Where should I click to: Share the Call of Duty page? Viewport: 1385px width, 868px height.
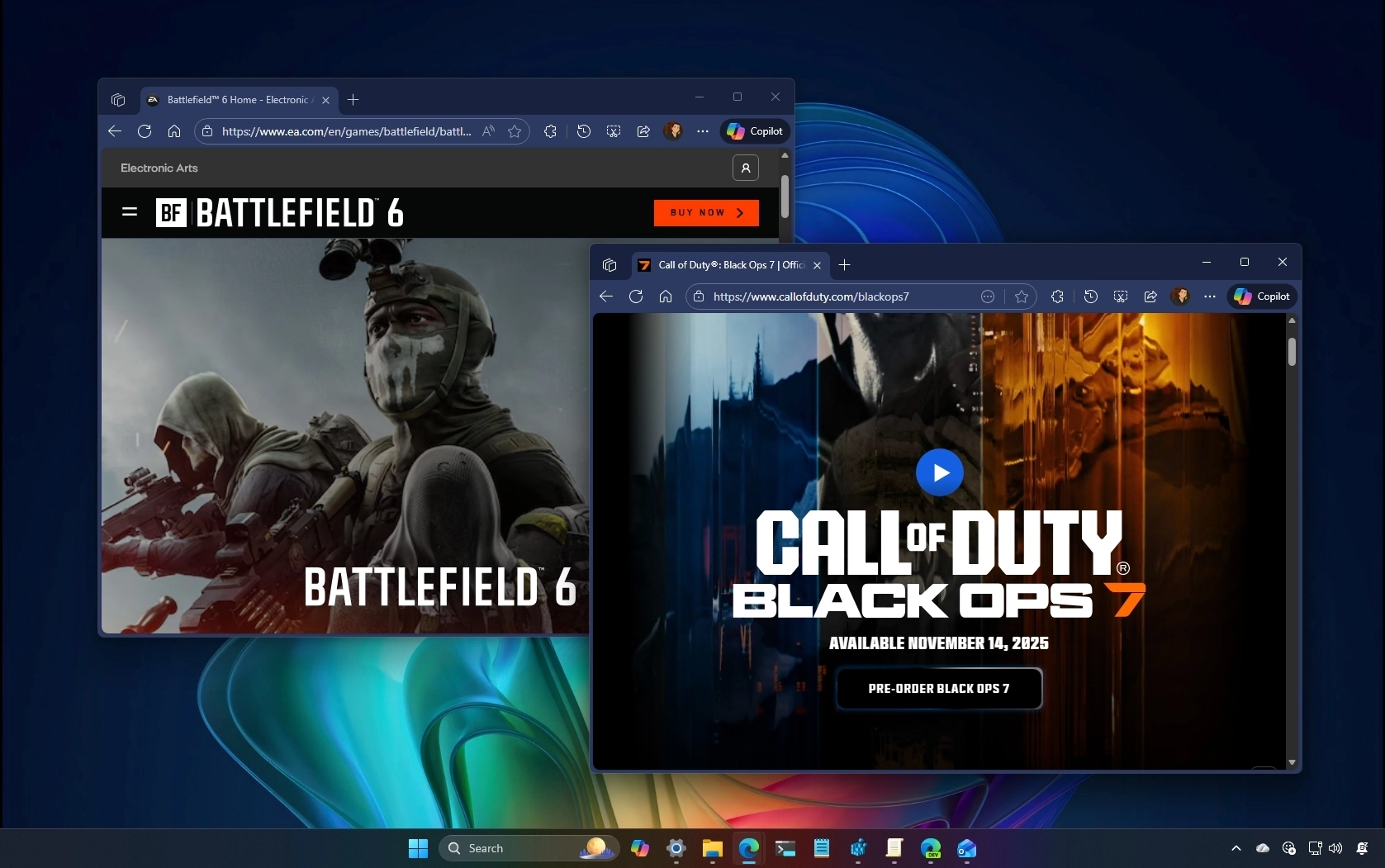[x=1150, y=296]
